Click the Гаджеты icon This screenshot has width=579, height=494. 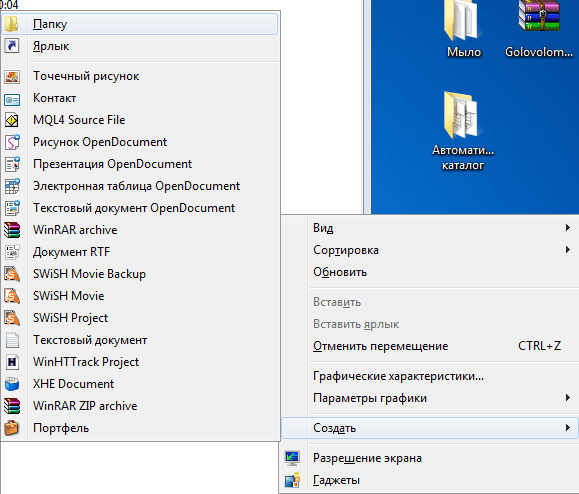[292, 480]
